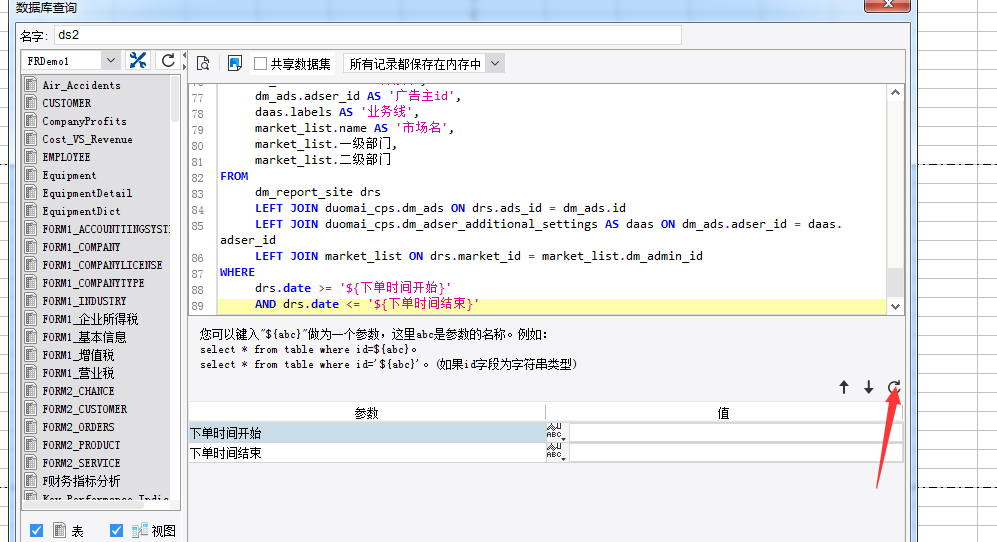Click the database connection settings icon
The image size is (997, 542).
pos(137,60)
